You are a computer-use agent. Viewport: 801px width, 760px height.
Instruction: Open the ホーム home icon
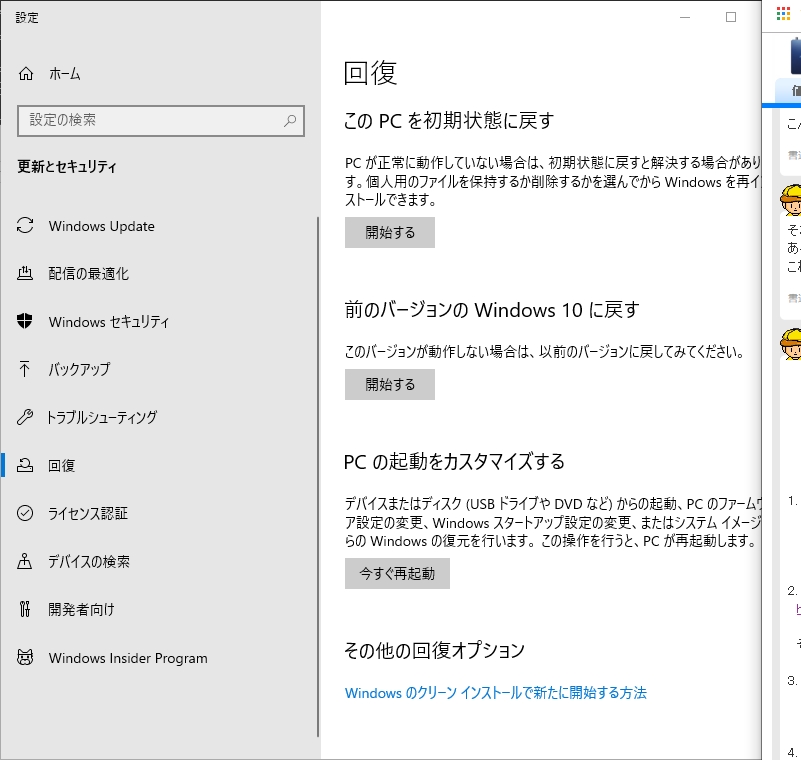point(26,74)
